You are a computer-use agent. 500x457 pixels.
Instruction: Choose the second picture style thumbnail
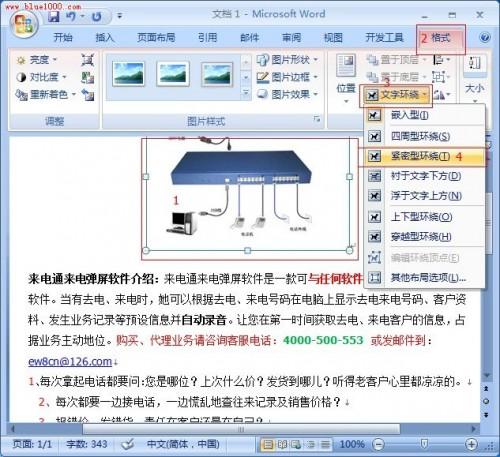173,74
